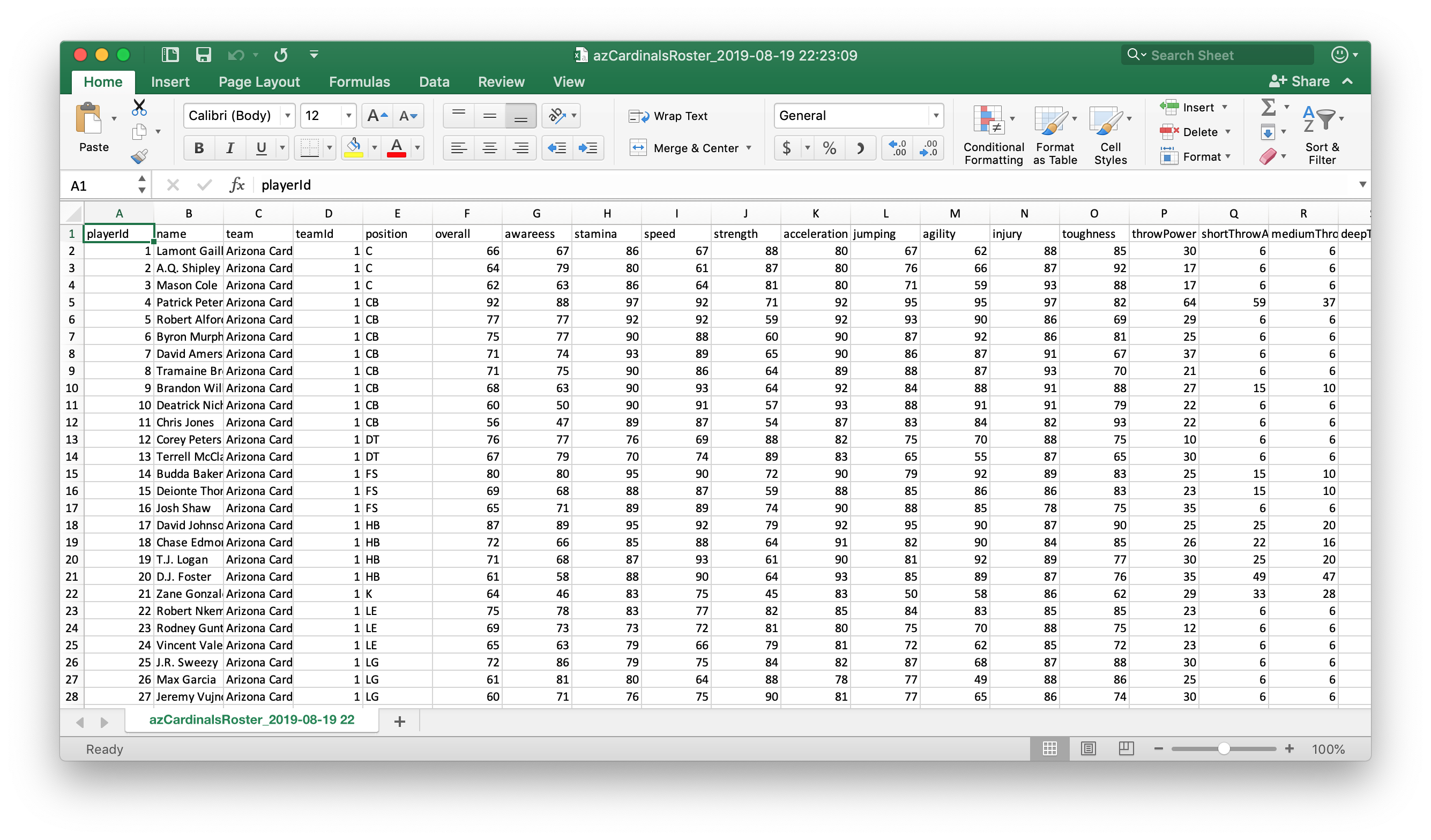This screenshot has width=1431, height=840.
Task: Open the Calibri font name dropdown
Action: [x=288, y=116]
